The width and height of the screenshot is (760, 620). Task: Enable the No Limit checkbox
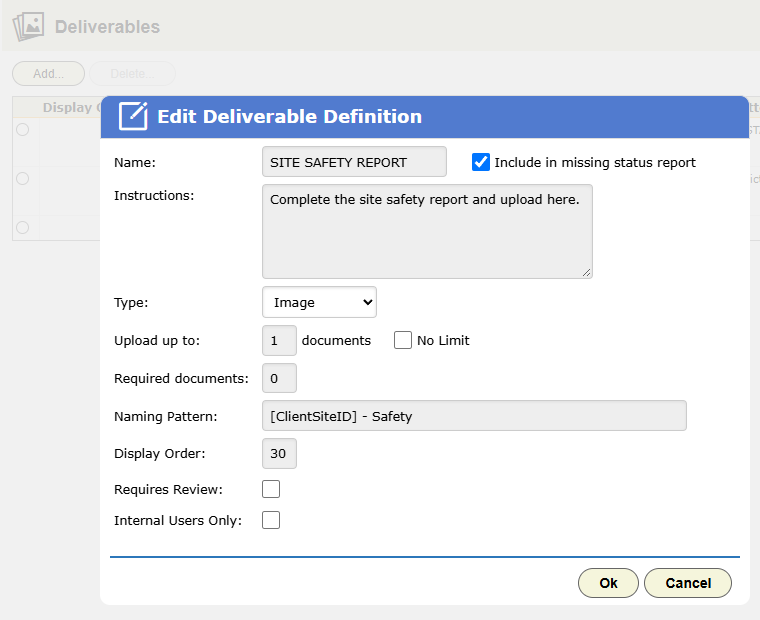coord(403,340)
